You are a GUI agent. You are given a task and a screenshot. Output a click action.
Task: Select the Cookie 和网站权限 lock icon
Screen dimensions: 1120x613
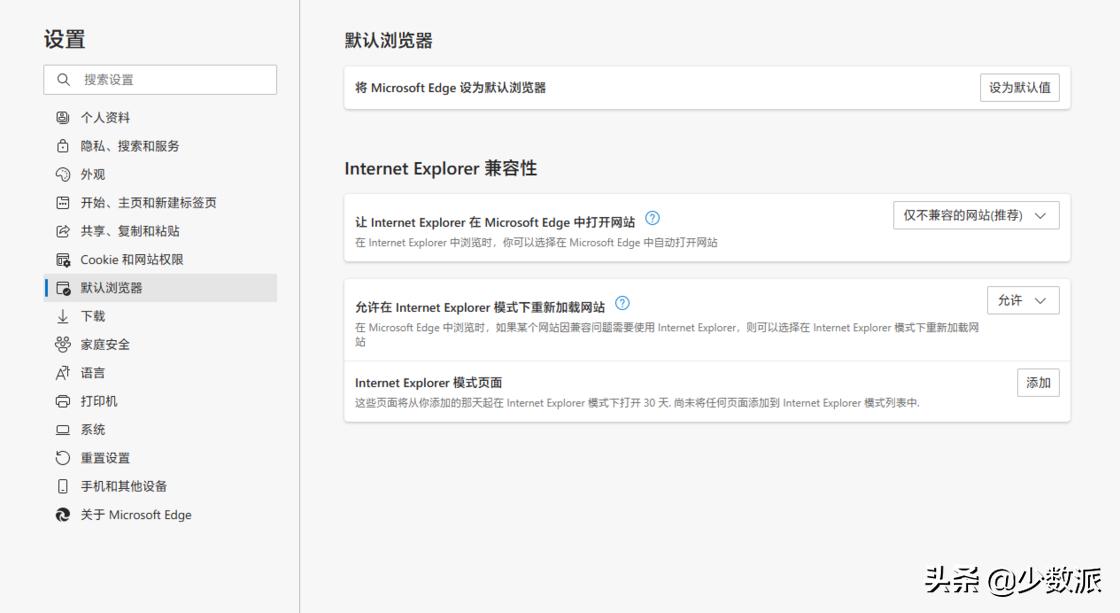tap(66, 259)
